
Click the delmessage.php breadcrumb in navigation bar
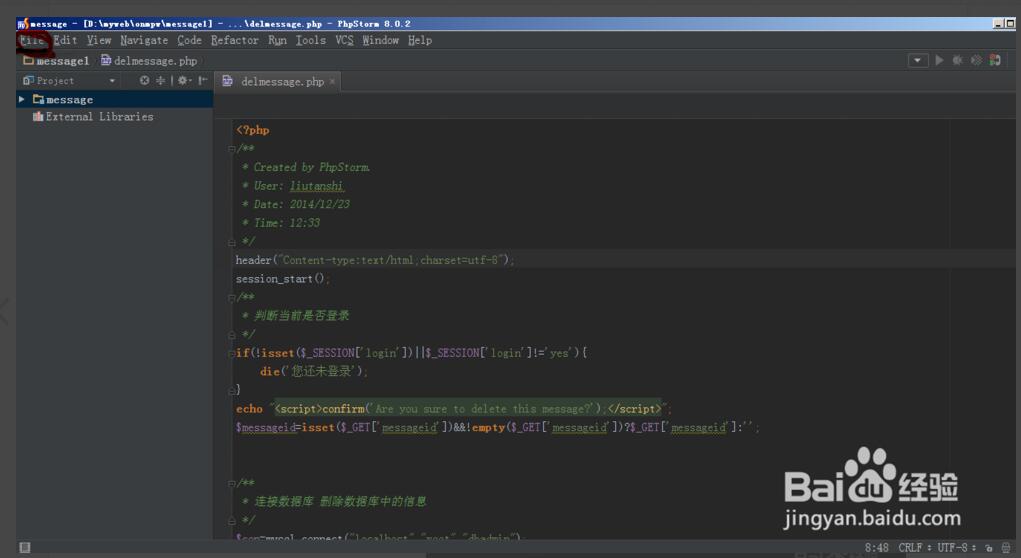(149, 61)
